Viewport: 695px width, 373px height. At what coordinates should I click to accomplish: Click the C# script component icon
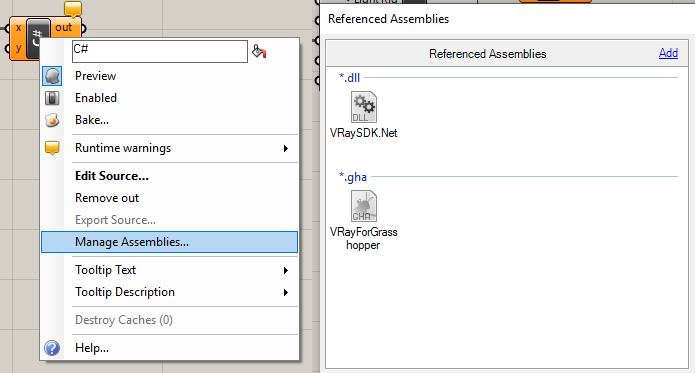click(38, 39)
